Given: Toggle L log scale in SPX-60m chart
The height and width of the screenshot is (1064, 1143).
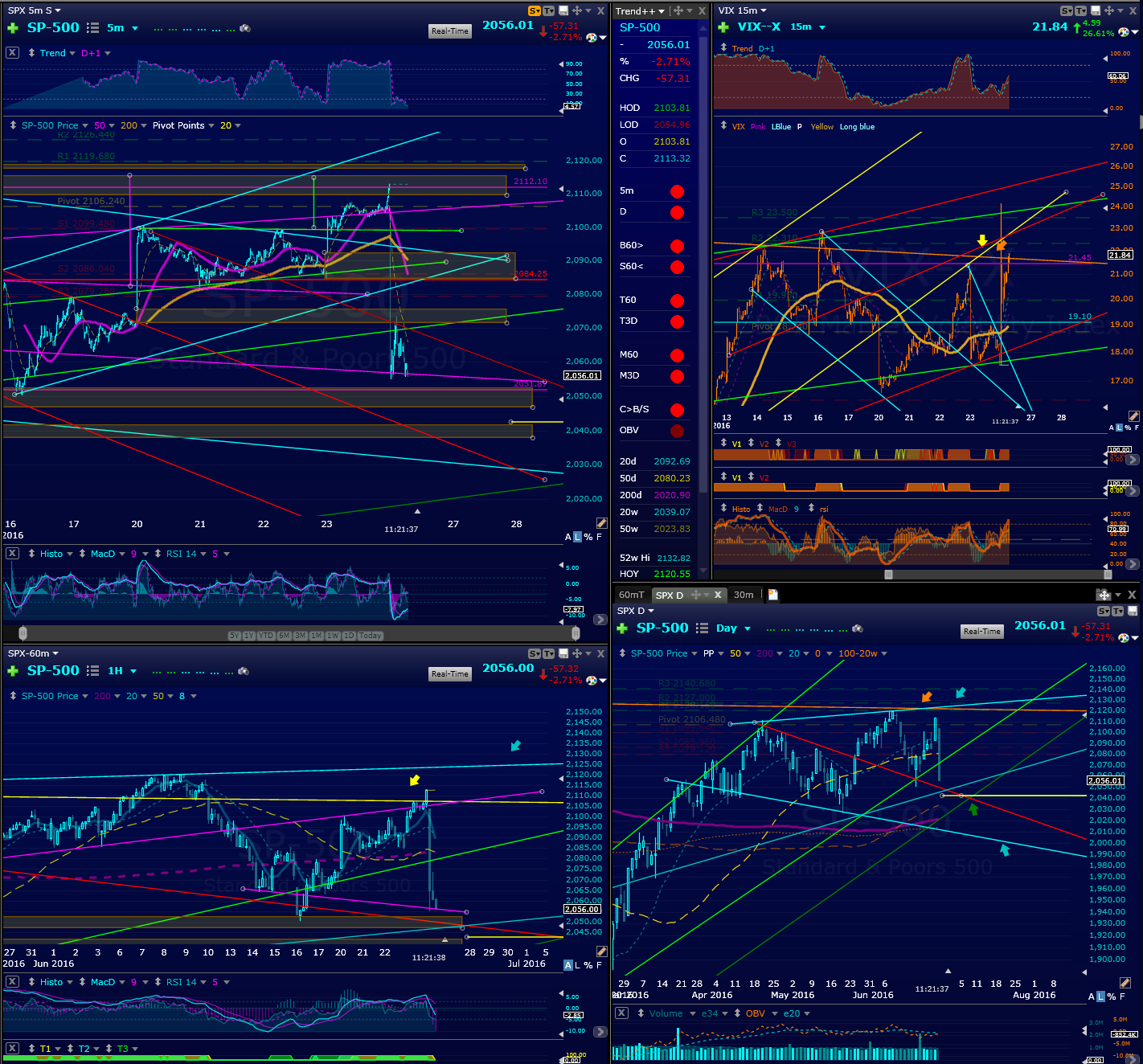Looking at the screenshot, I should pos(578,965).
